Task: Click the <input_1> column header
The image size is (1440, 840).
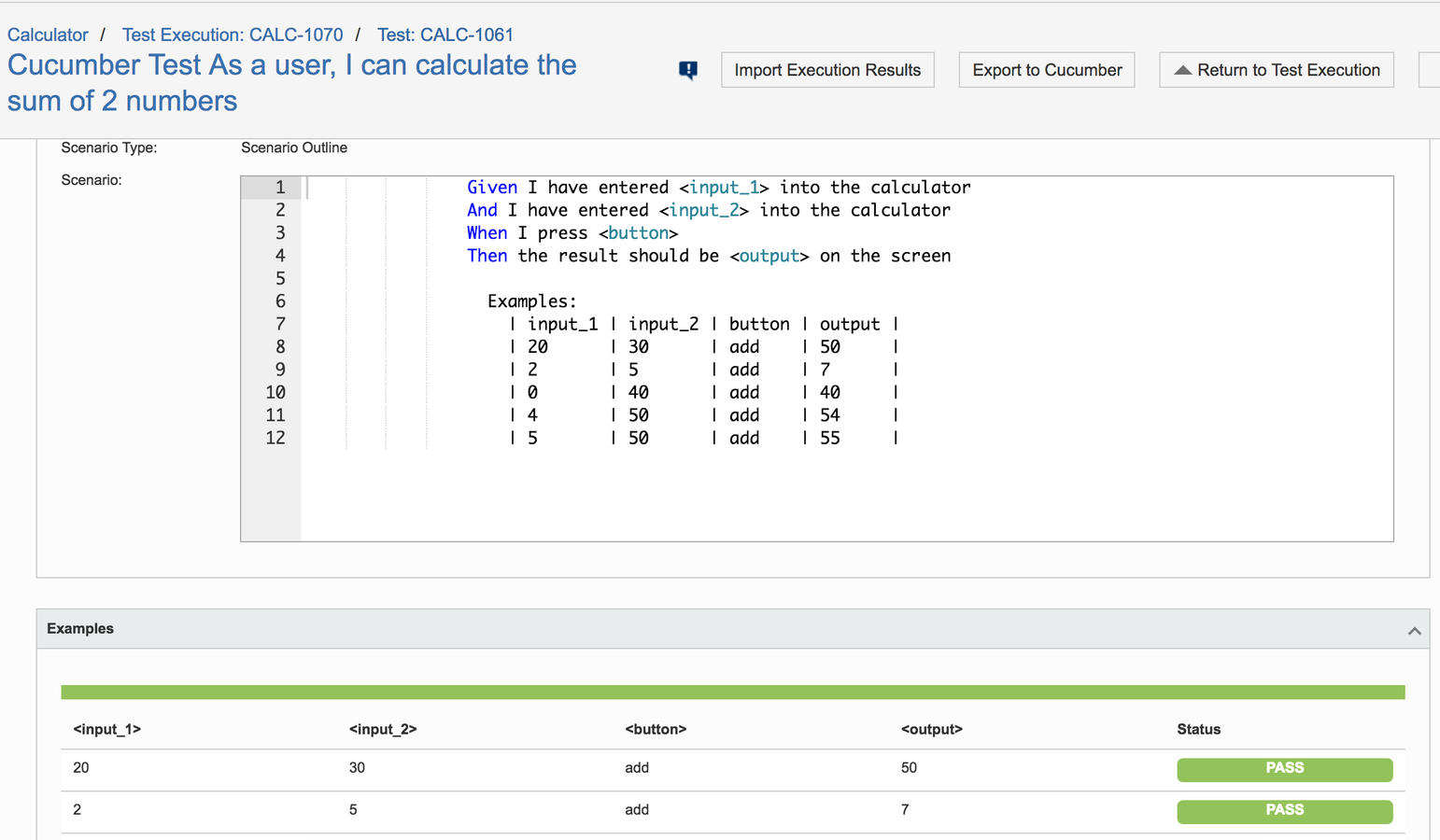Action: pyautogui.click(x=107, y=730)
